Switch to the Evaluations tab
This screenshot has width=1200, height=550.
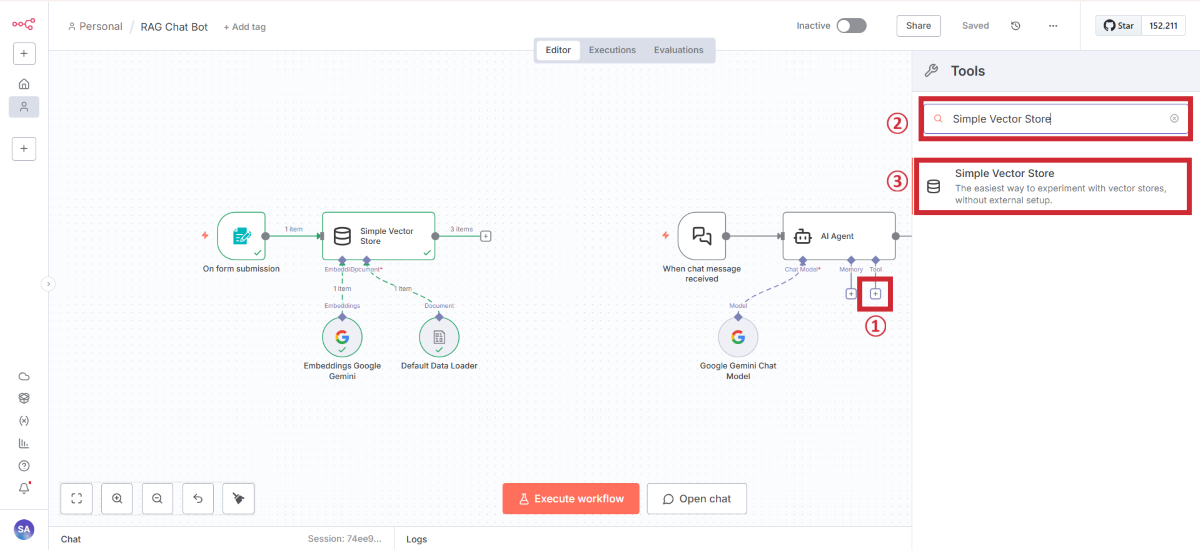pyautogui.click(x=678, y=50)
